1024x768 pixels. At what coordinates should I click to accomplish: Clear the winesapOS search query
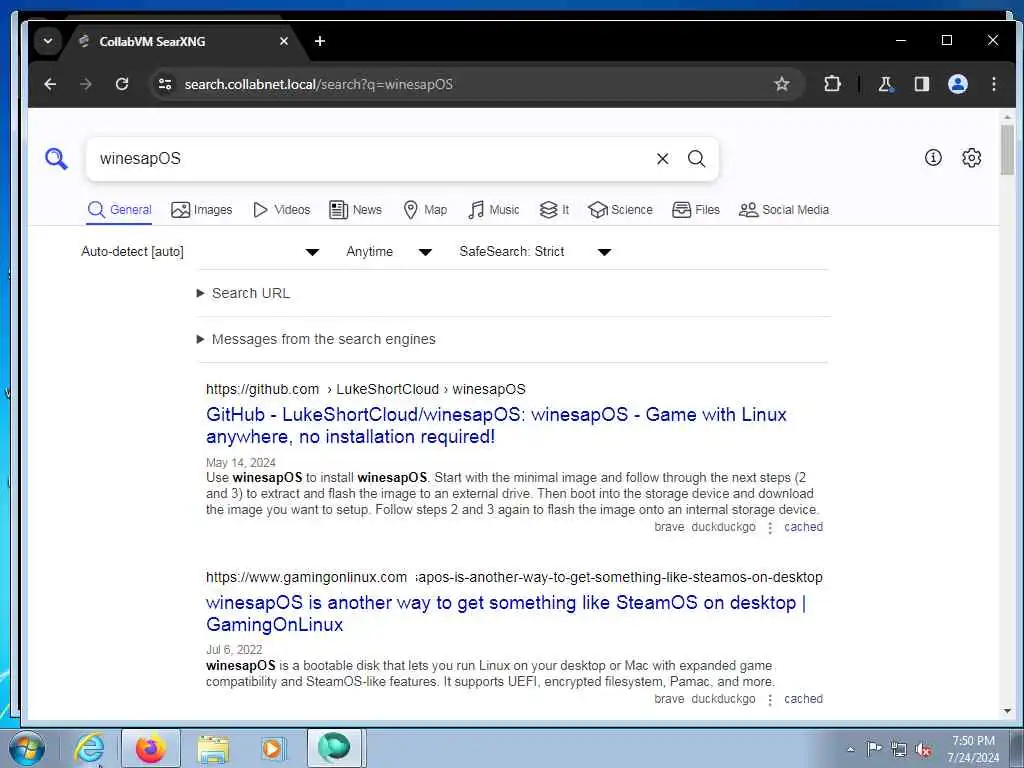click(662, 159)
